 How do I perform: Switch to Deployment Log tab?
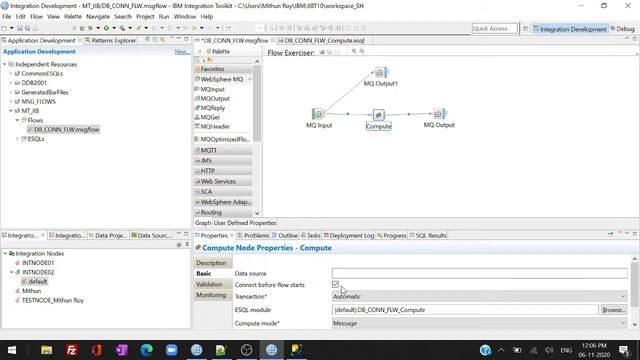[348, 236]
